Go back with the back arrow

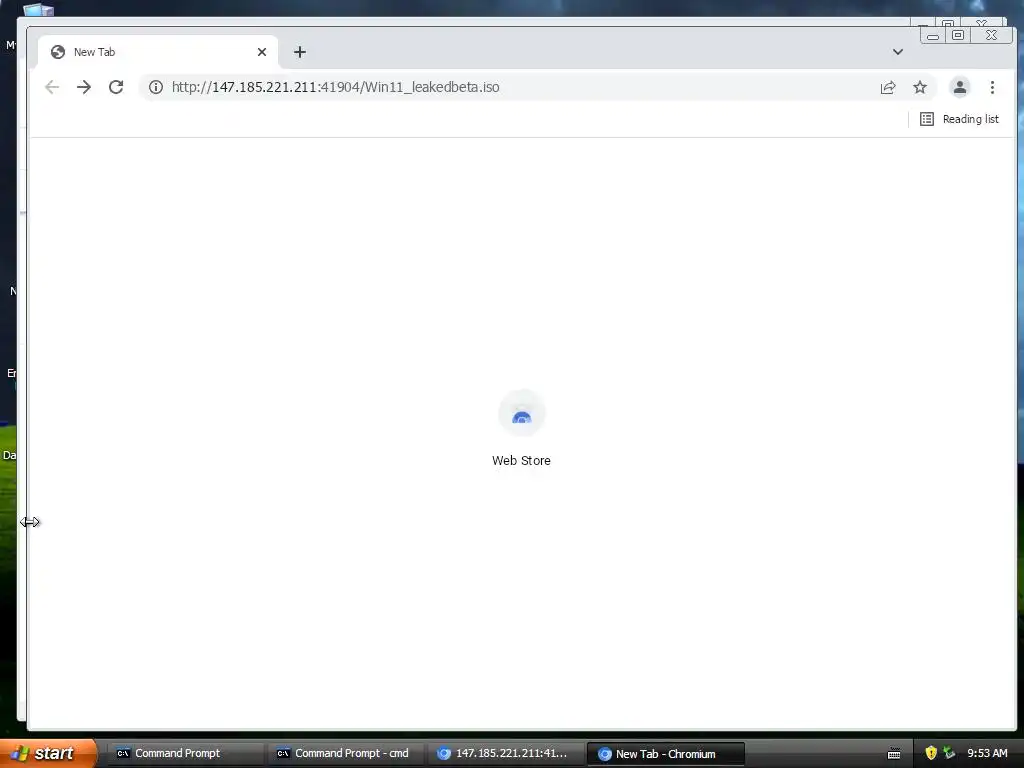pos(52,88)
